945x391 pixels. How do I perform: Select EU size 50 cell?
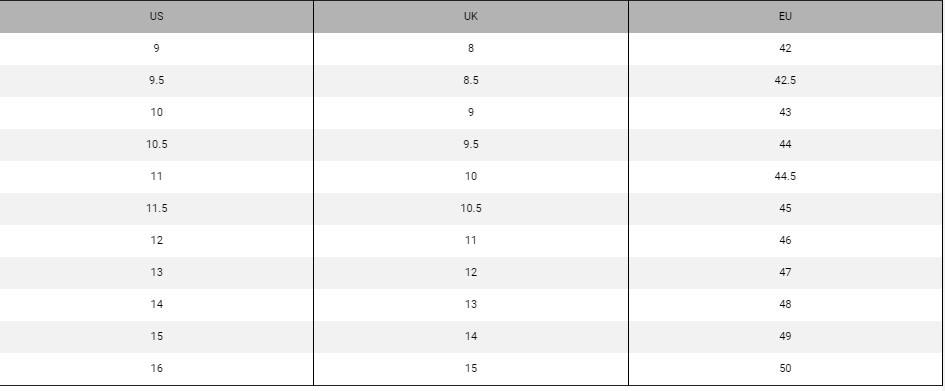785,369
